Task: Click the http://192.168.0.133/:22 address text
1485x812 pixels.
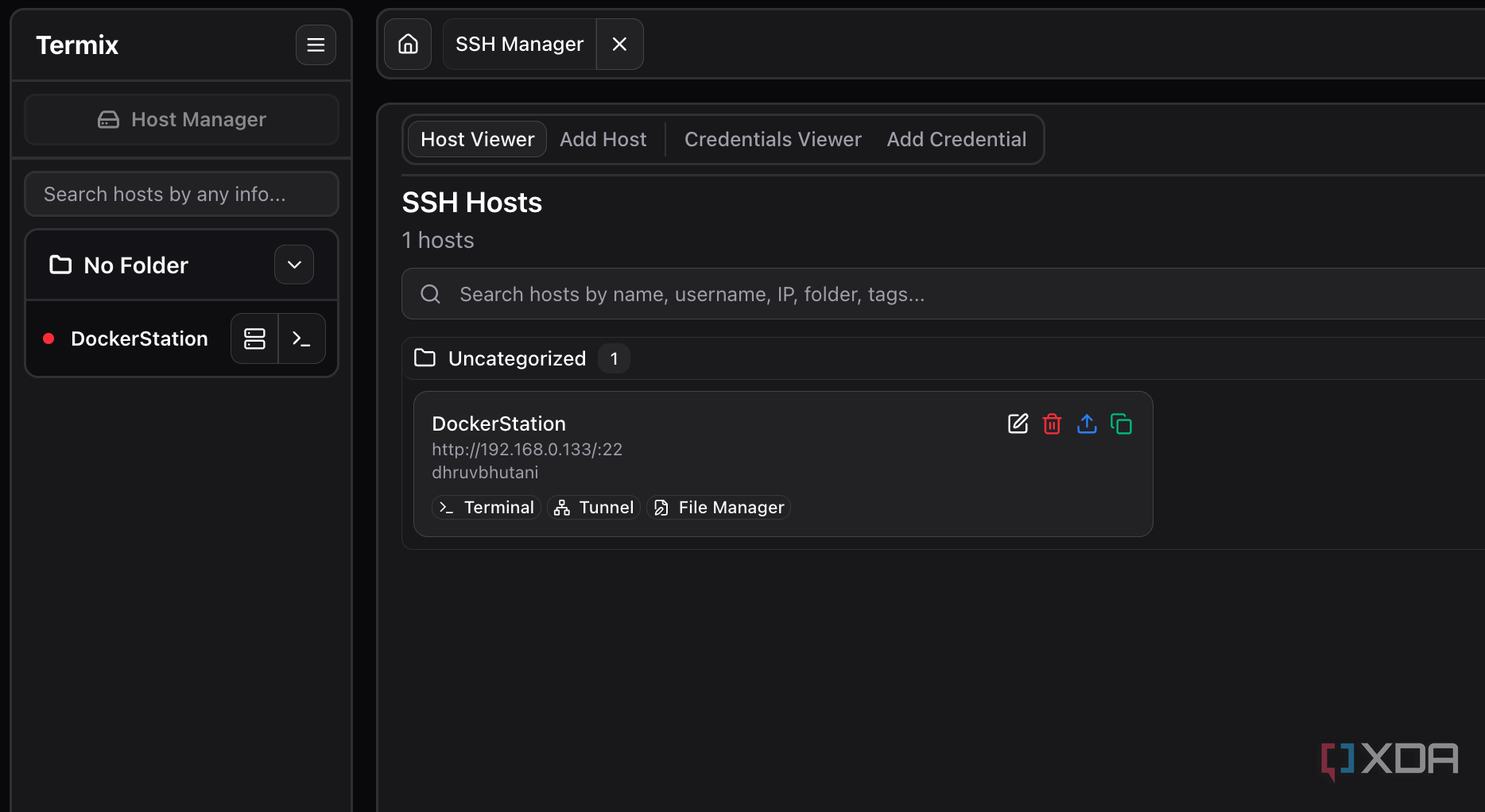Action: coord(527,449)
